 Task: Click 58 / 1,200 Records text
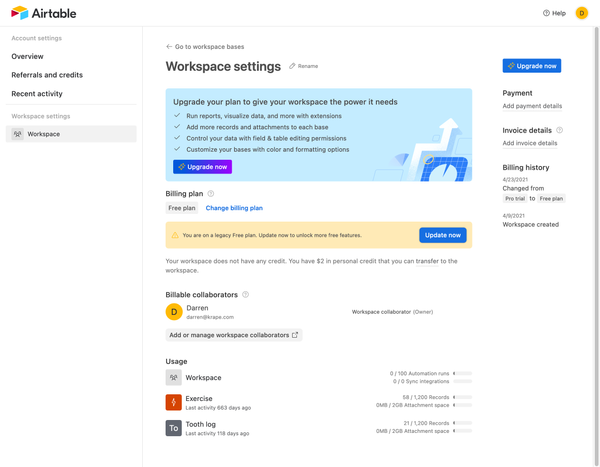click(426, 397)
